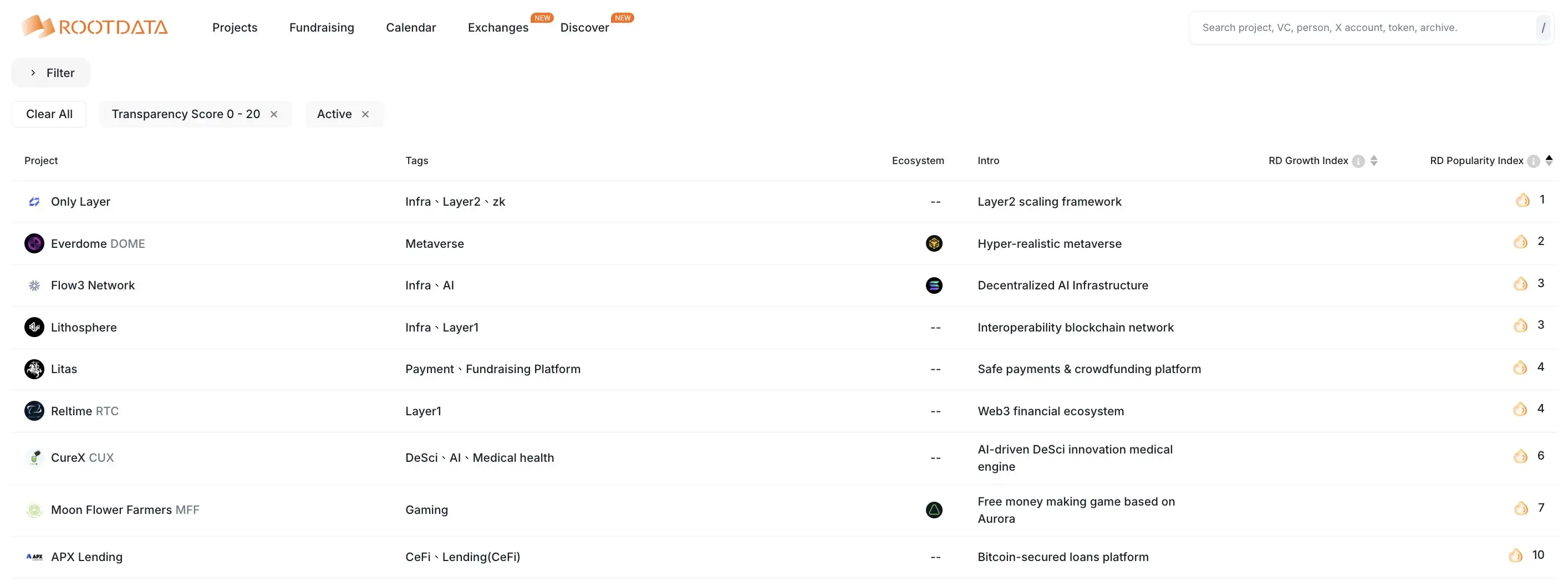Click the Aurora ecosystem icon for Moon Flower Farmers
This screenshot has width=1568, height=581.
(934, 510)
